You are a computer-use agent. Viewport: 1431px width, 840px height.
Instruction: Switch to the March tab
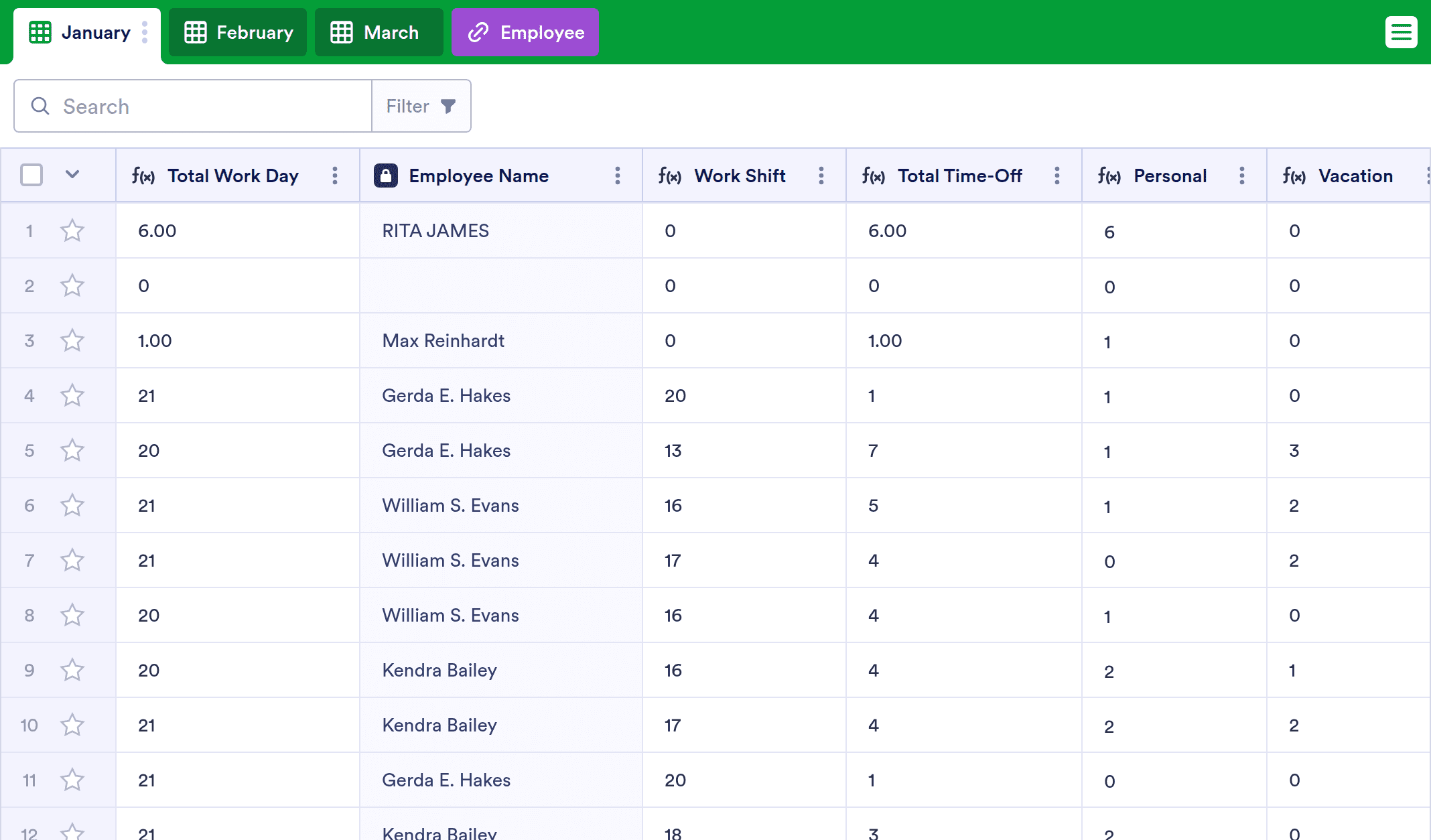(379, 32)
